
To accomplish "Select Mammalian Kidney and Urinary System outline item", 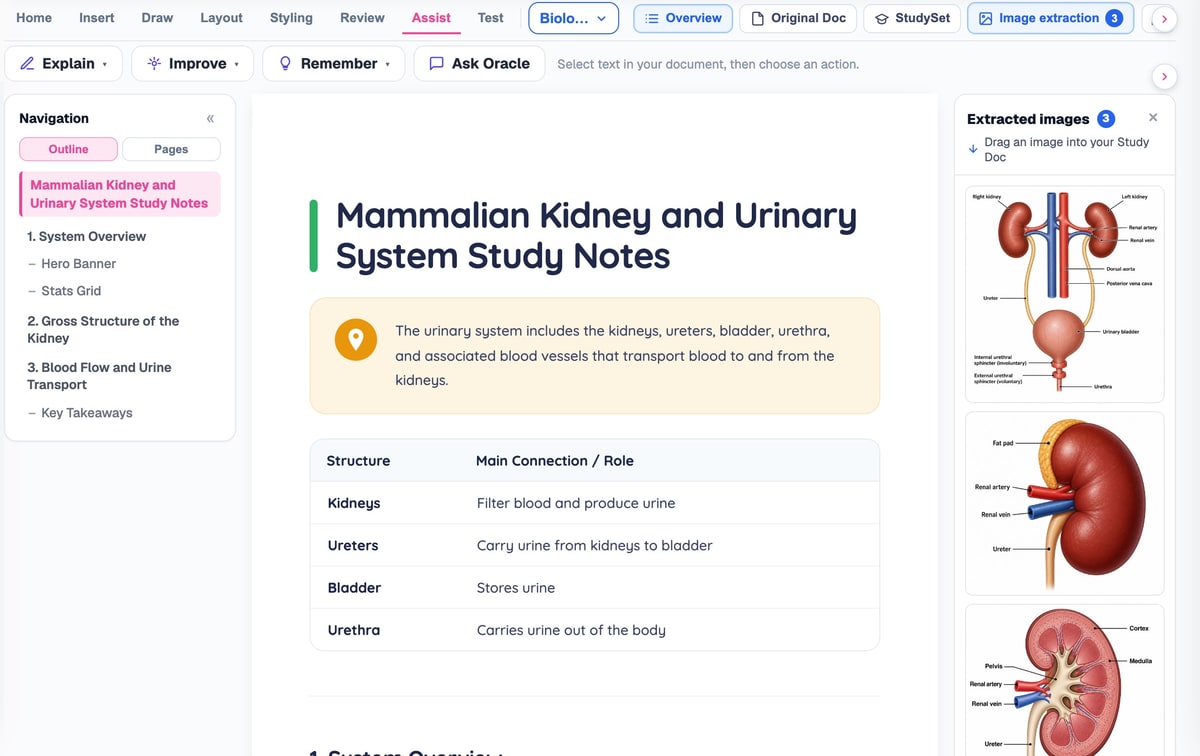I will (x=119, y=194).
